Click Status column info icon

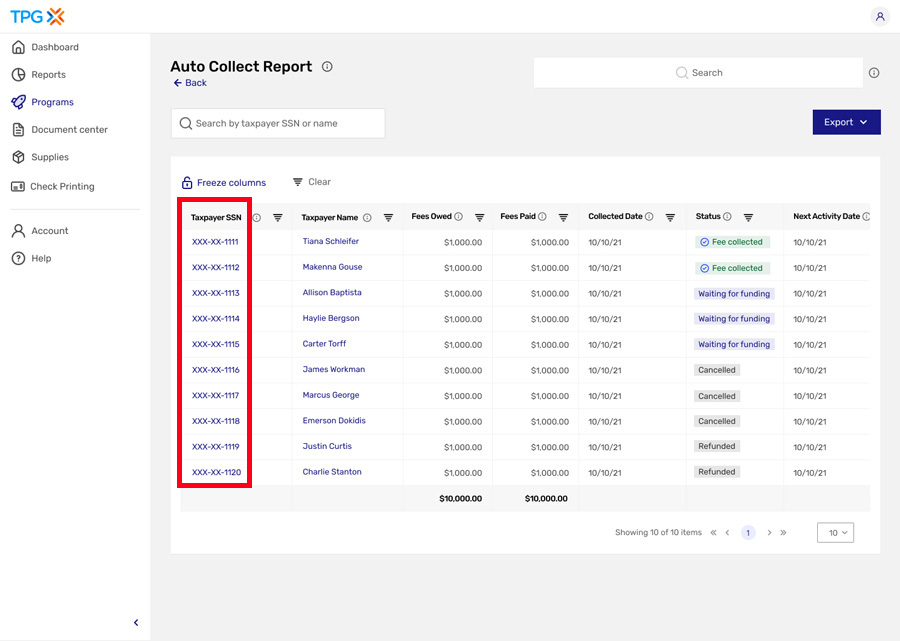pyautogui.click(x=727, y=216)
